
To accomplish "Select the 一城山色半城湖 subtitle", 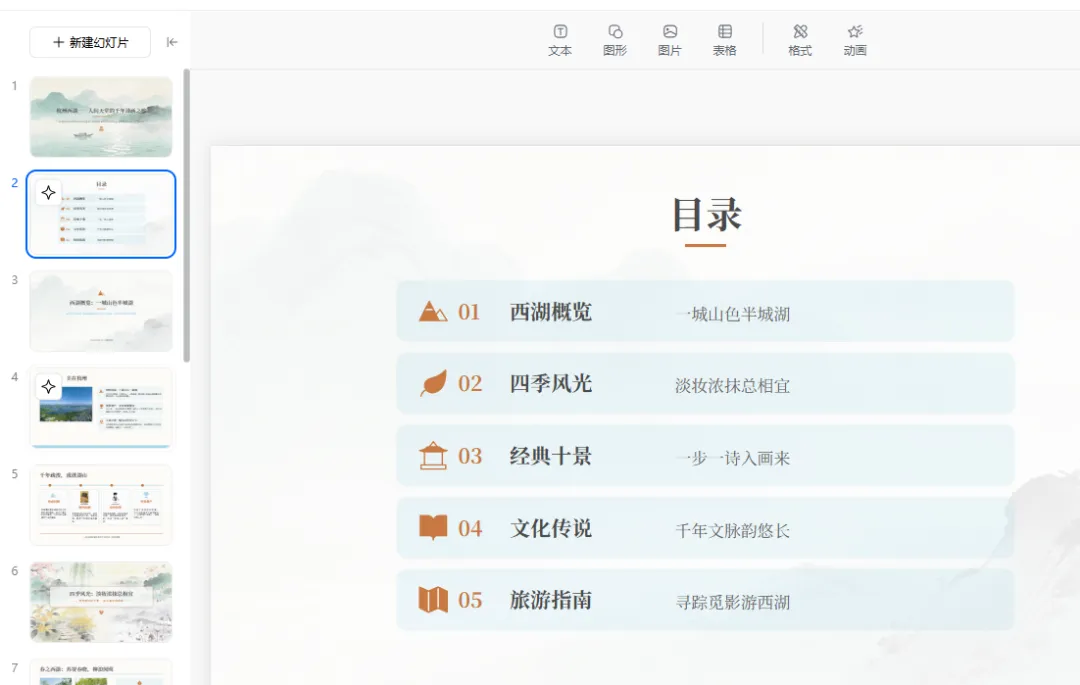I will pos(732,315).
